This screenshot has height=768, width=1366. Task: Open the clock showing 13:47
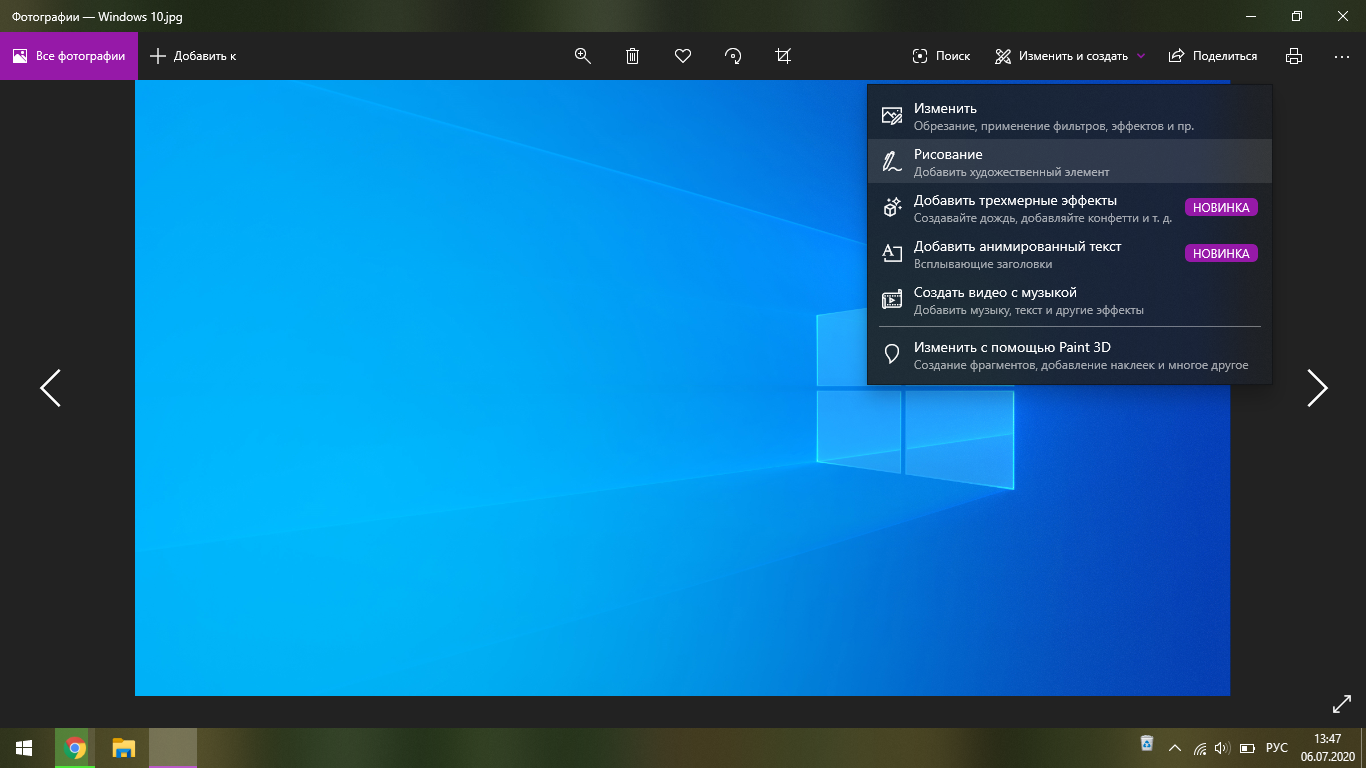(x=1327, y=748)
